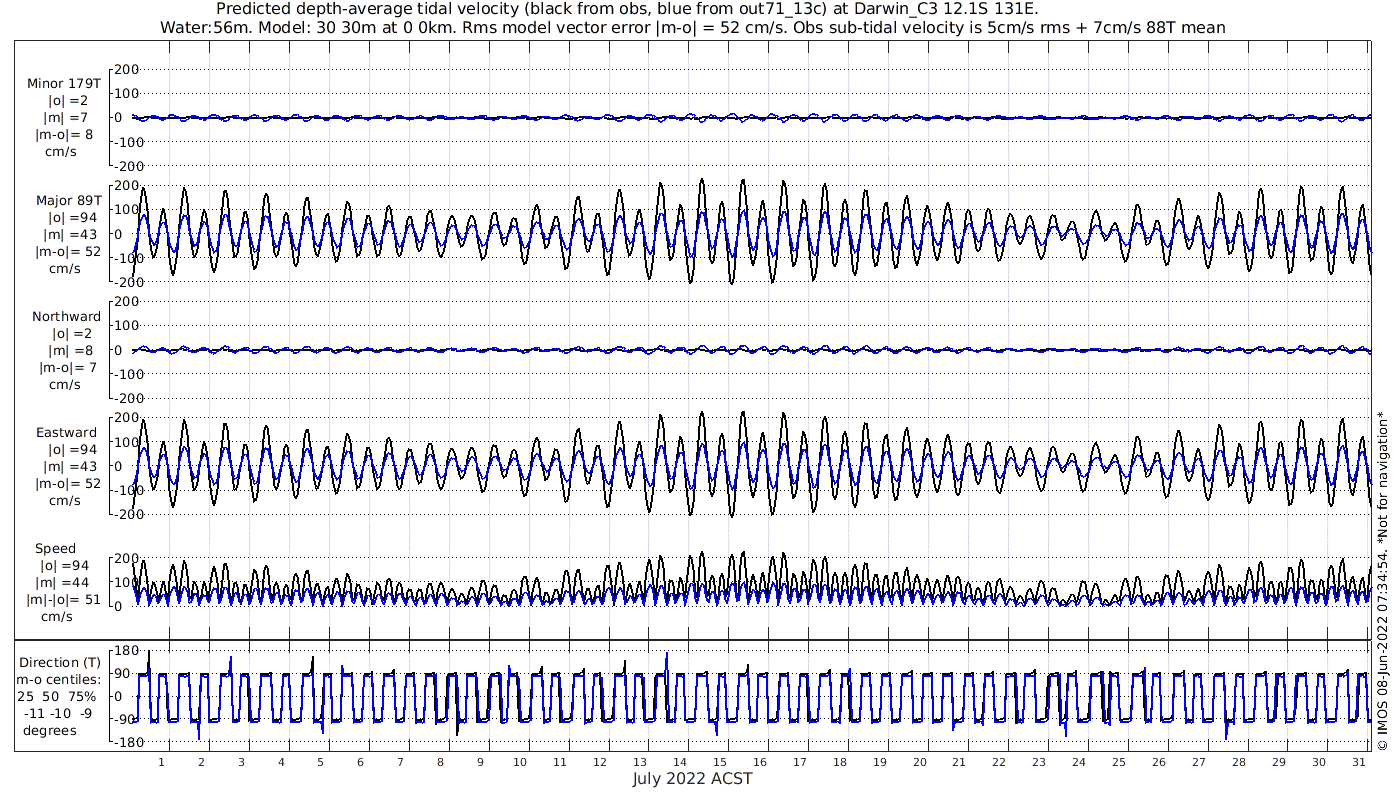Click the day "12" label on the x-axis

[x=600, y=762]
